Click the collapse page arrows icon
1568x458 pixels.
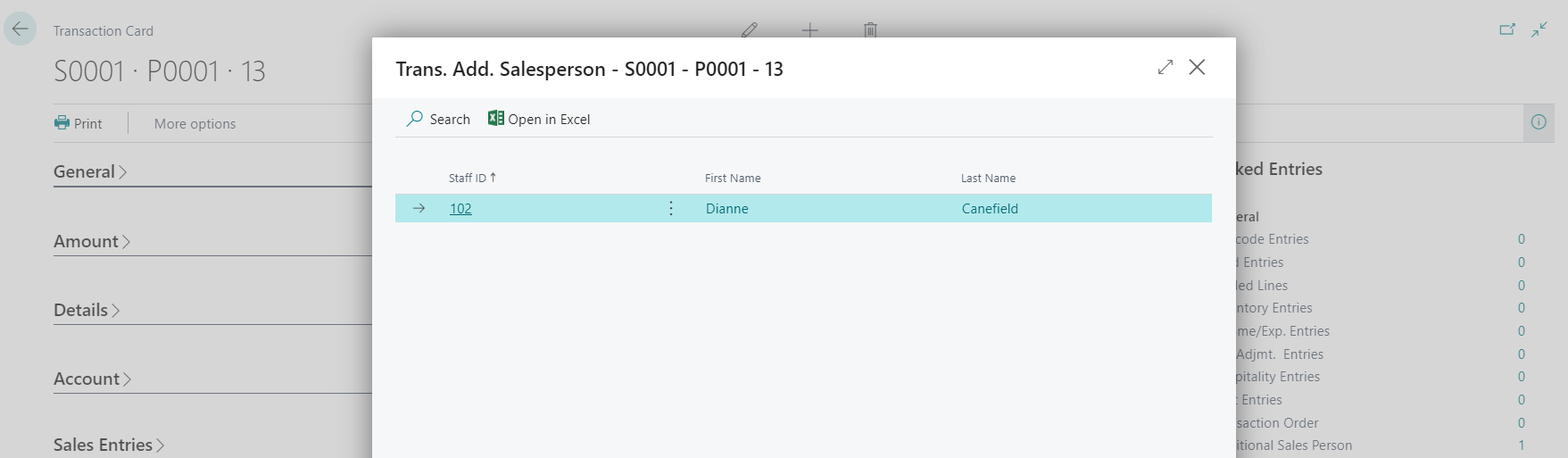(1539, 29)
